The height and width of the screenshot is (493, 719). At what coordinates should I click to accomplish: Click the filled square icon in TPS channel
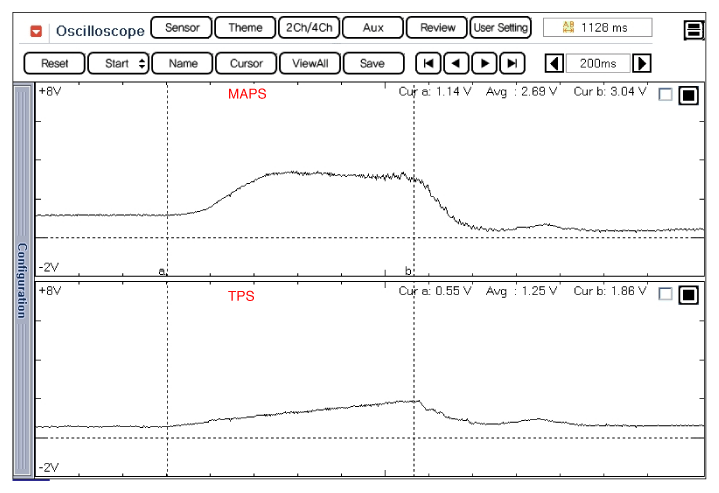(x=688, y=294)
